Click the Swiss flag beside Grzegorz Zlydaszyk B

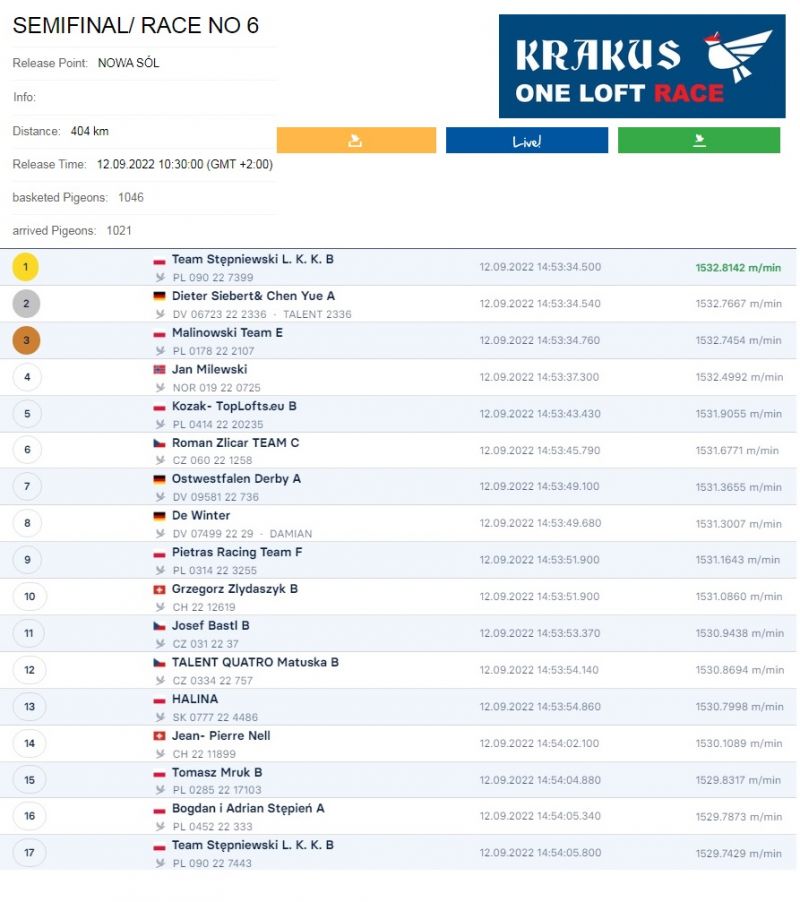pos(159,590)
